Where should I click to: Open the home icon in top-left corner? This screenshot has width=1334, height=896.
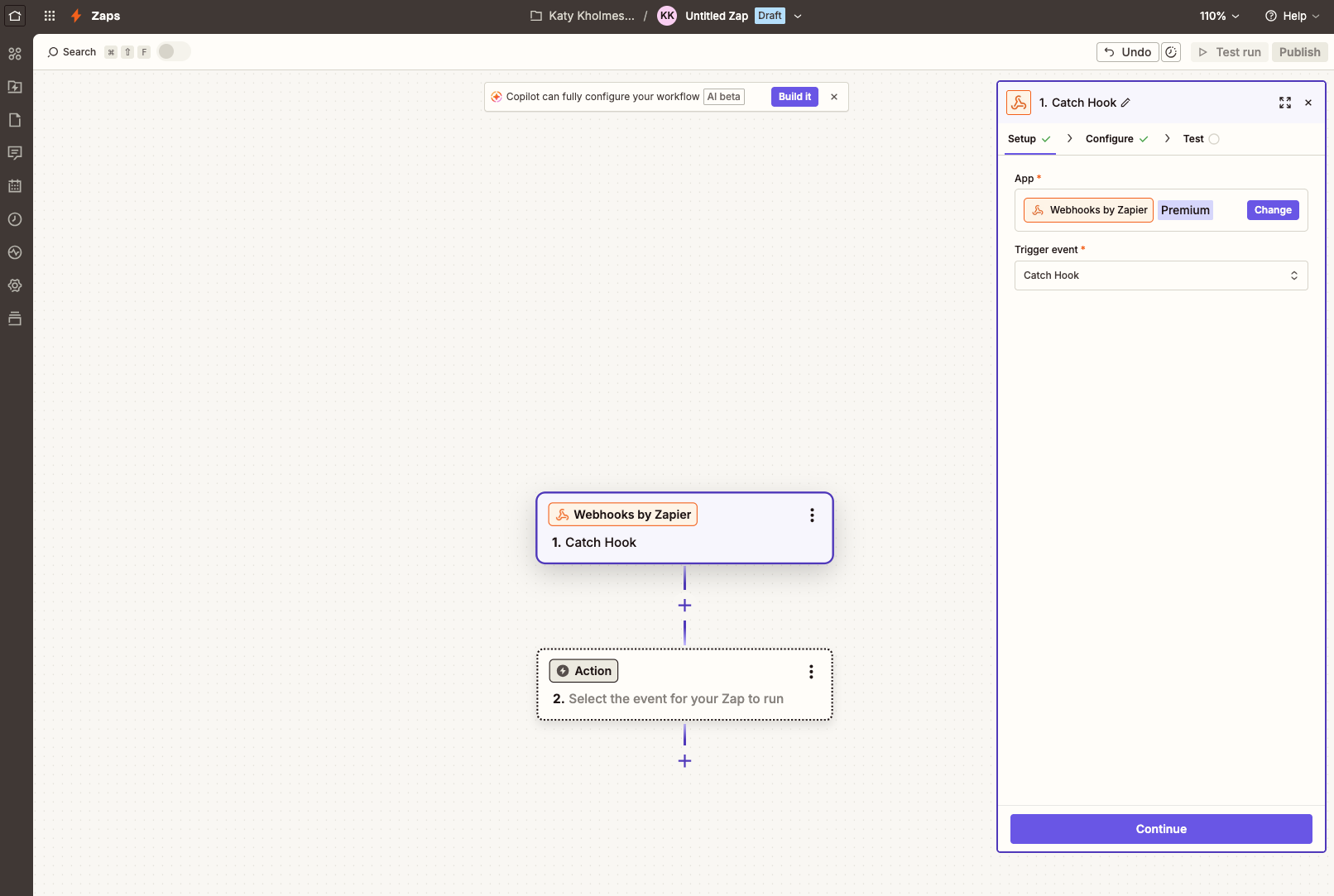[x=15, y=16]
